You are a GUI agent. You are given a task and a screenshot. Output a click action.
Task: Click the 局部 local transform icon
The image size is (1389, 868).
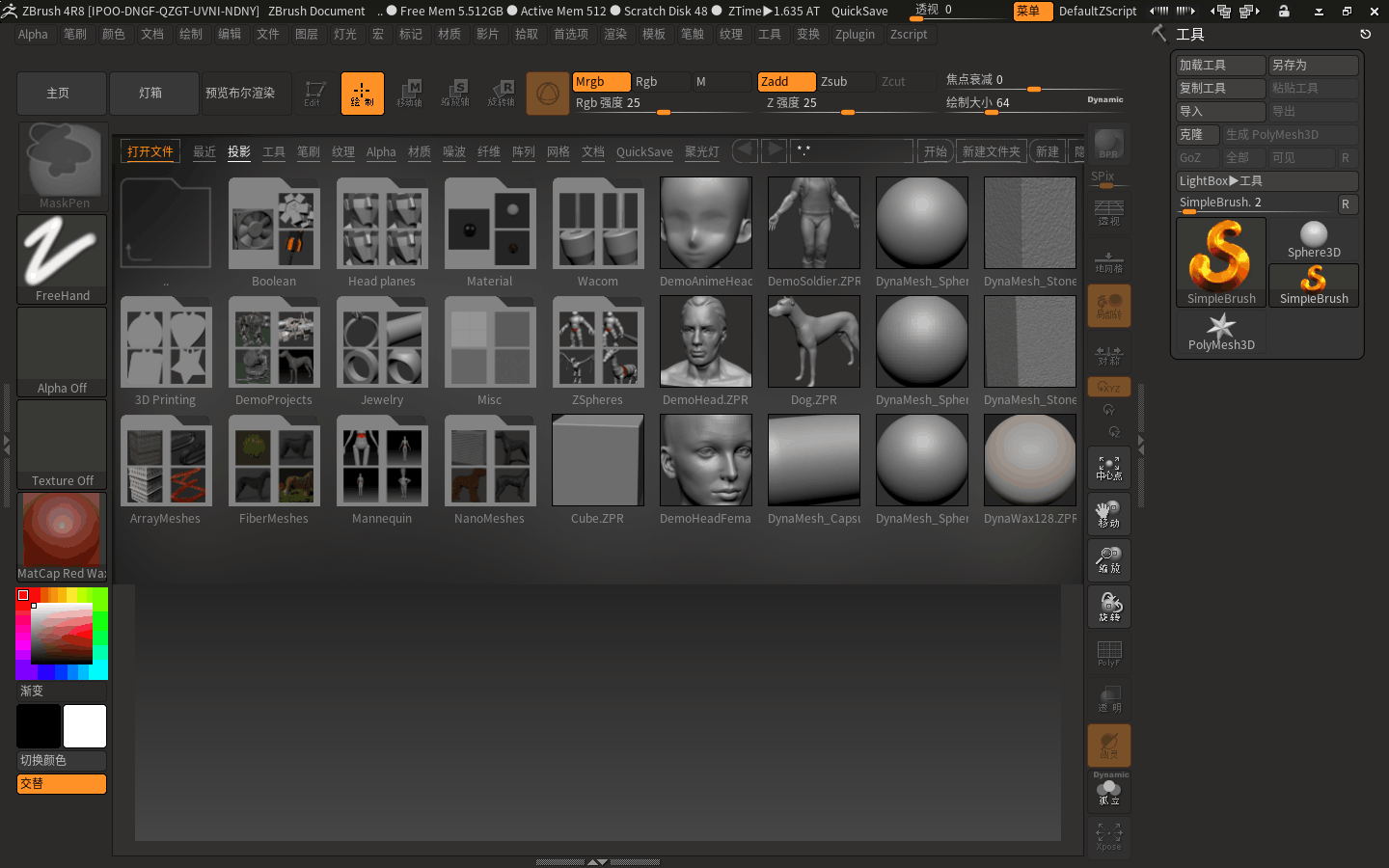pos(1109,306)
